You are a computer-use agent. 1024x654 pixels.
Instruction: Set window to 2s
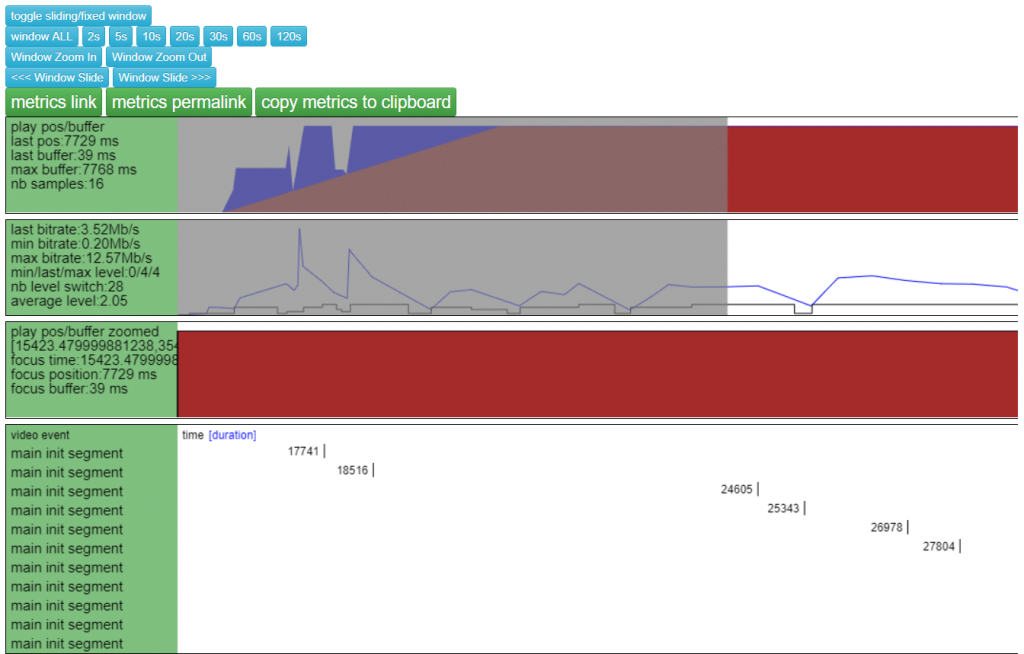[x=93, y=37]
